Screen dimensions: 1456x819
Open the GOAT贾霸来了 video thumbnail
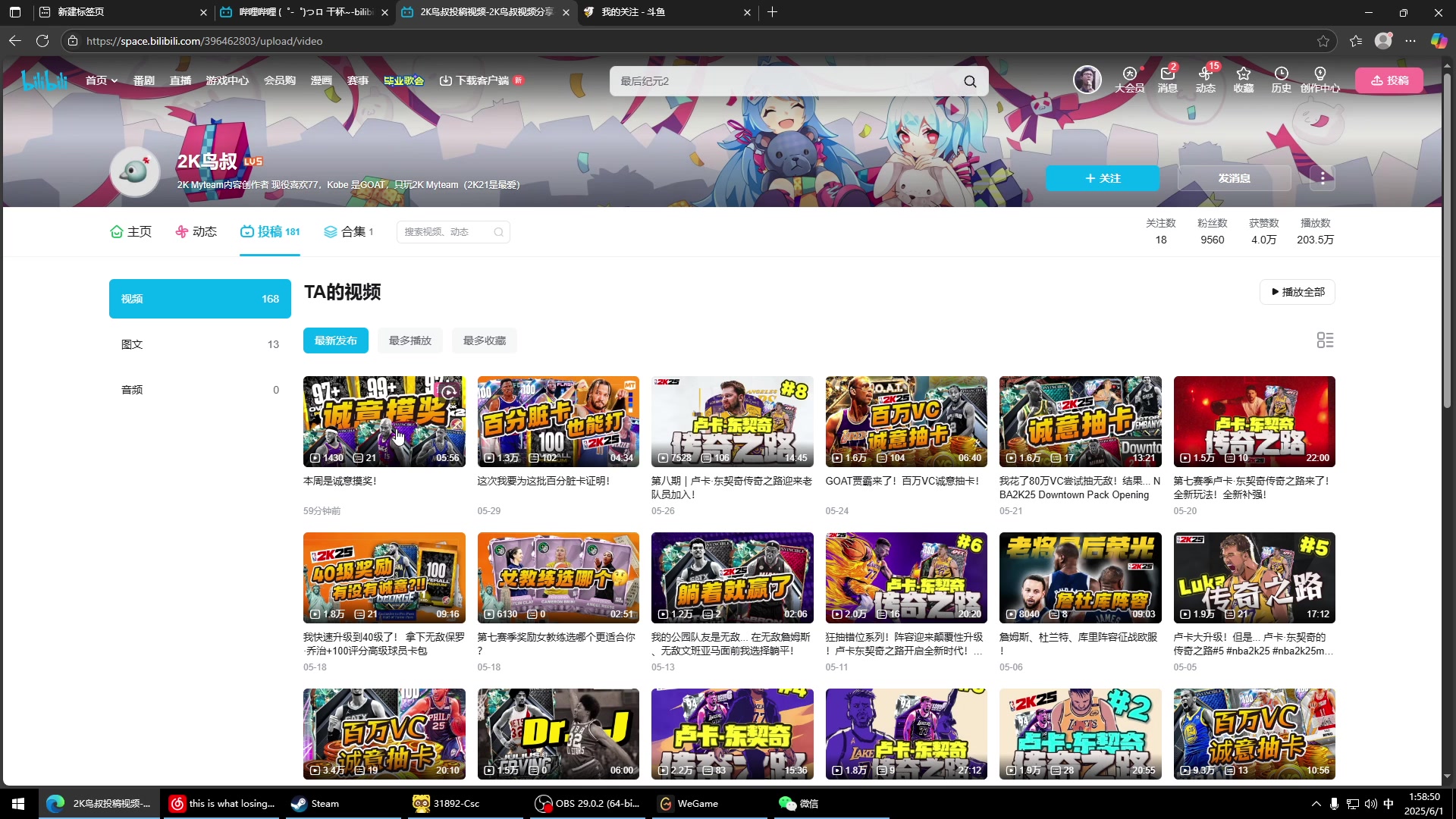(x=906, y=422)
